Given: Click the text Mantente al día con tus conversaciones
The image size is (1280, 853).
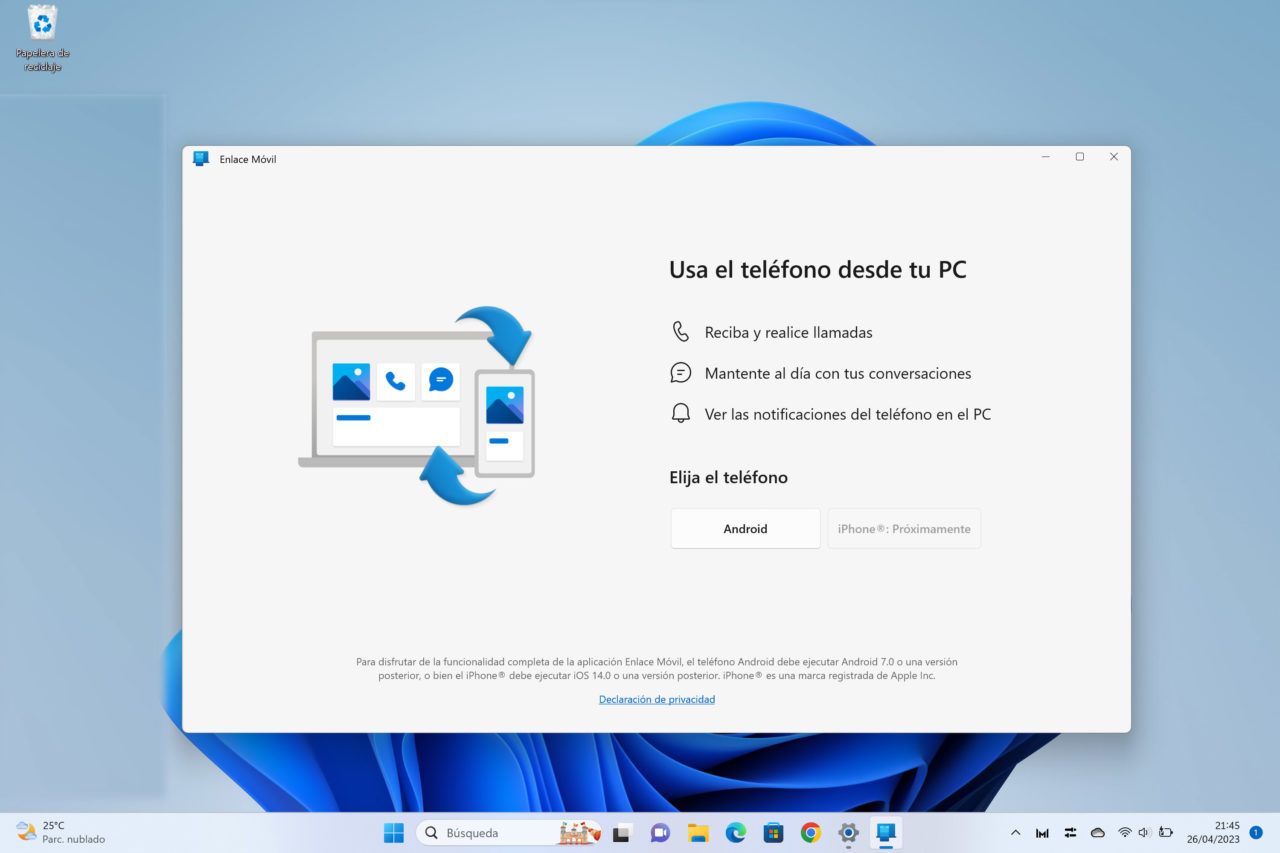Looking at the screenshot, I should [838, 373].
